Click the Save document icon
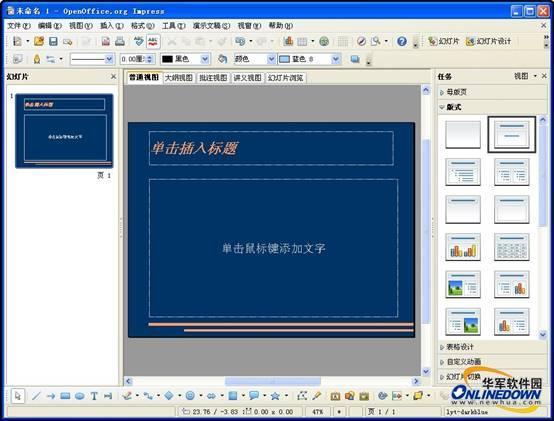Image resolution: width=554 pixels, height=421 pixels. pos(53,41)
